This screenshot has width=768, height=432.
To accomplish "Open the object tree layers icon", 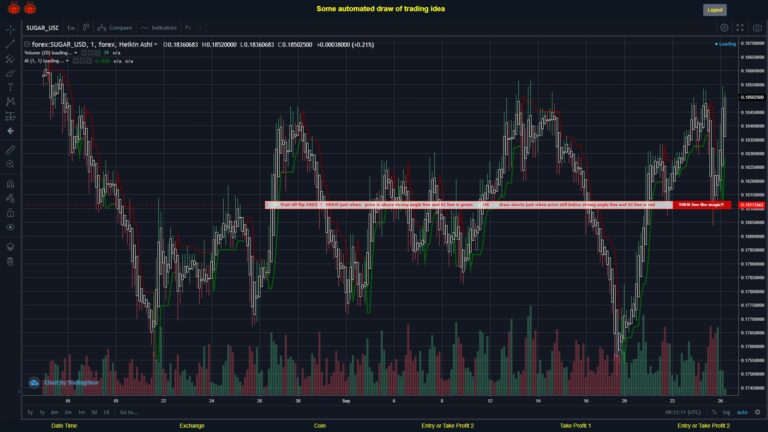I will [10, 246].
